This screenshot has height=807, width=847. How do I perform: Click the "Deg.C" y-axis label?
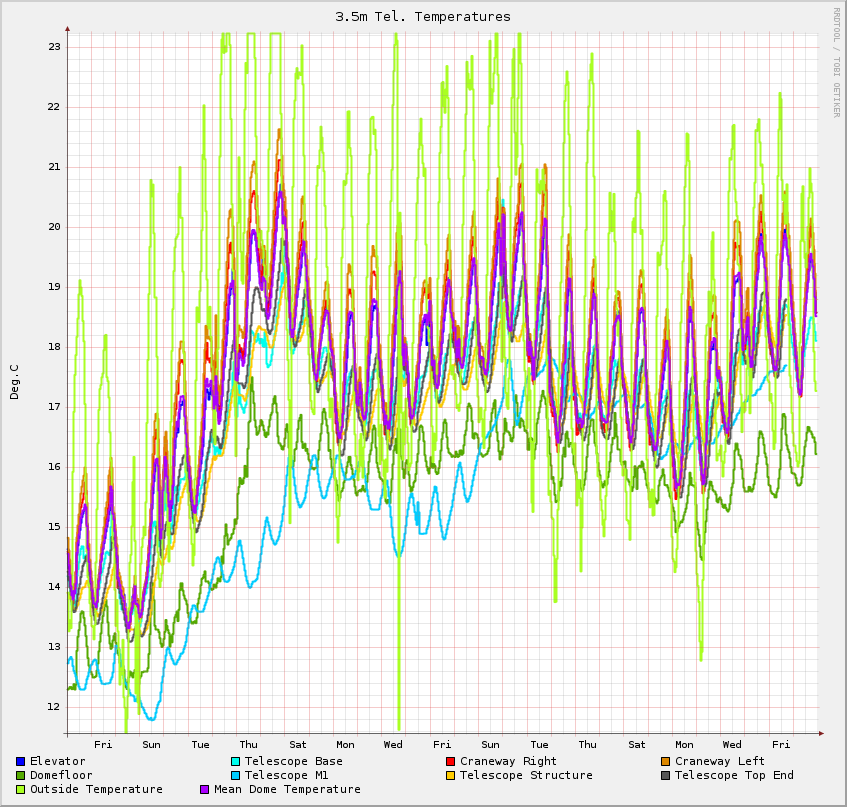coord(14,382)
